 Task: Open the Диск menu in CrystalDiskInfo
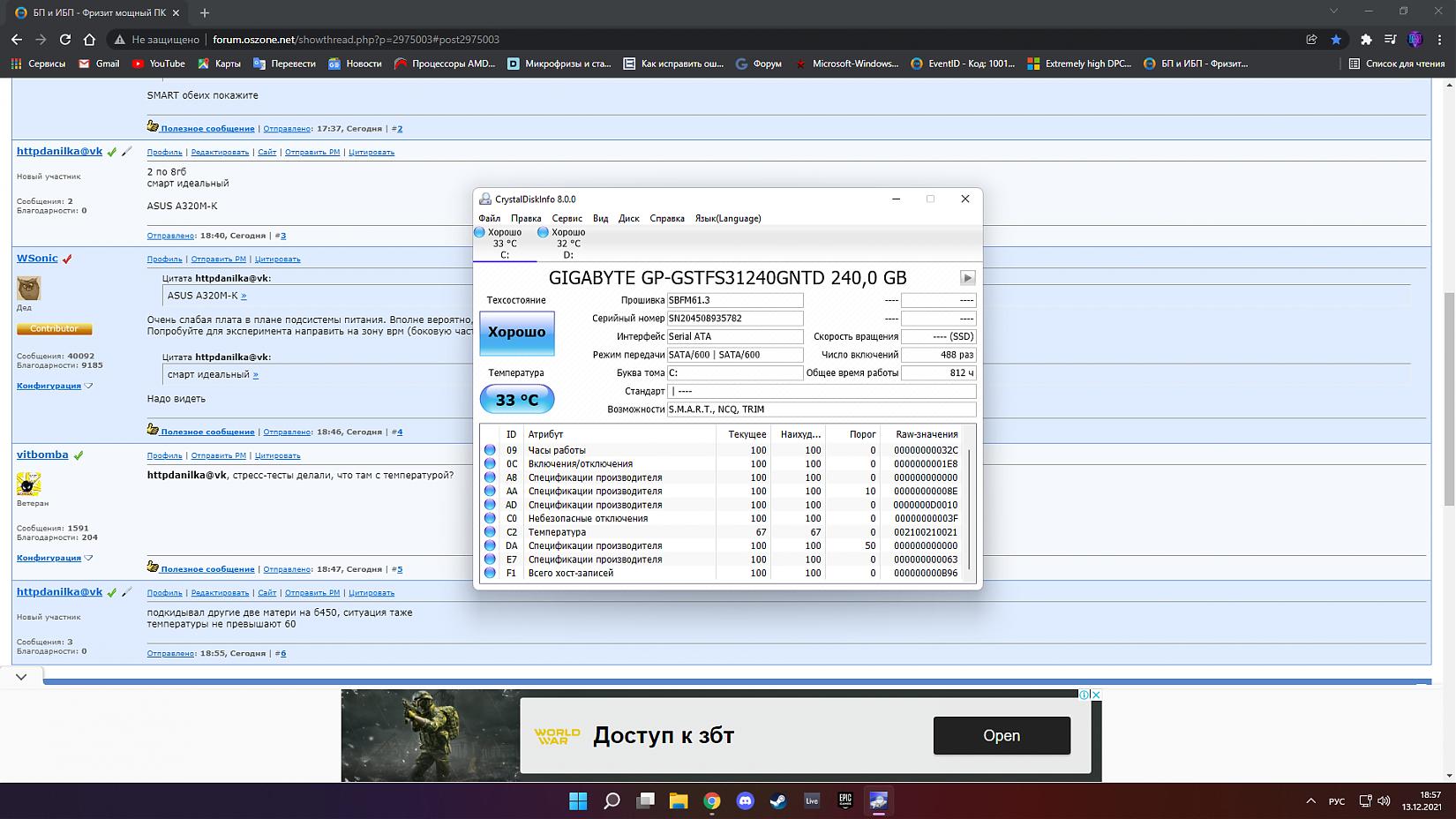(628, 218)
